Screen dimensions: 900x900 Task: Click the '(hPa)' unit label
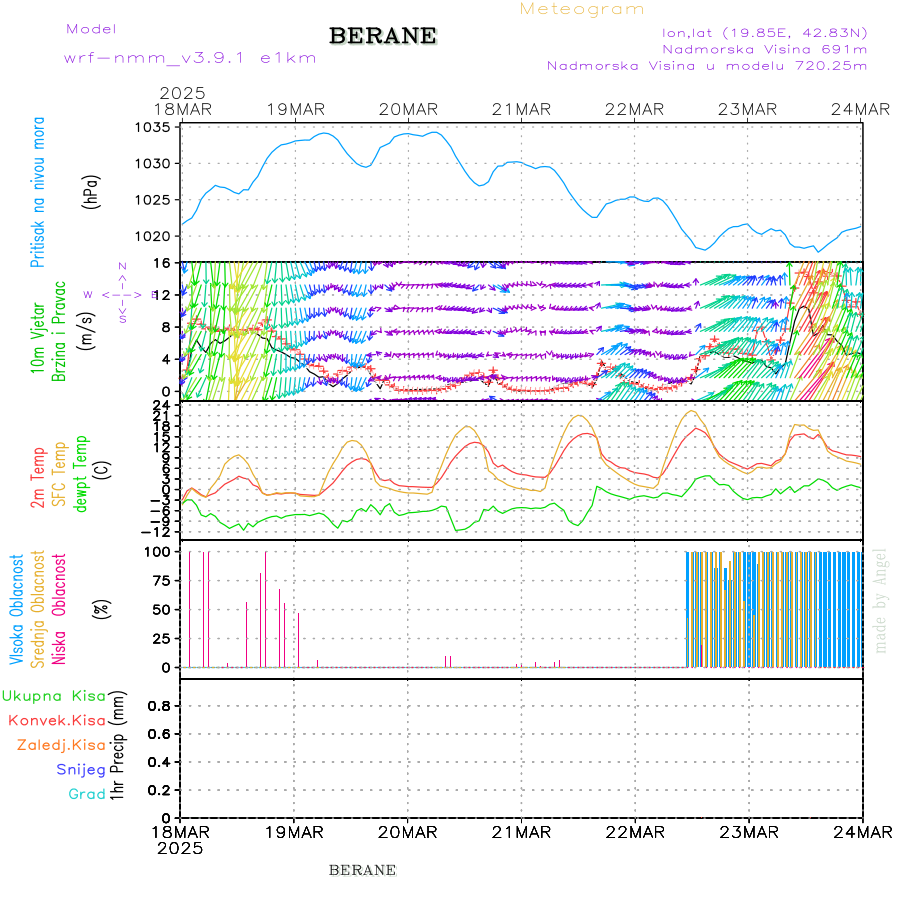(91, 192)
